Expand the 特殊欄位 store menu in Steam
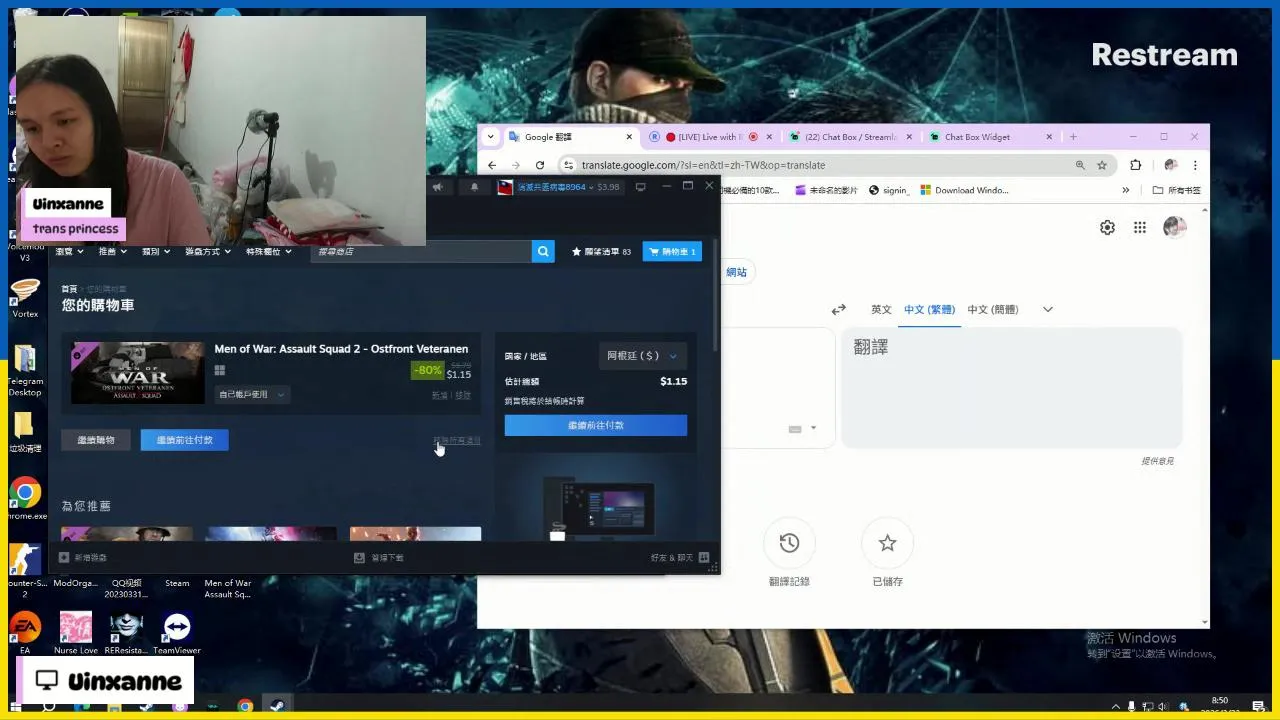The height and width of the screenshot is (720, 1280). click(x=268, y=252)
